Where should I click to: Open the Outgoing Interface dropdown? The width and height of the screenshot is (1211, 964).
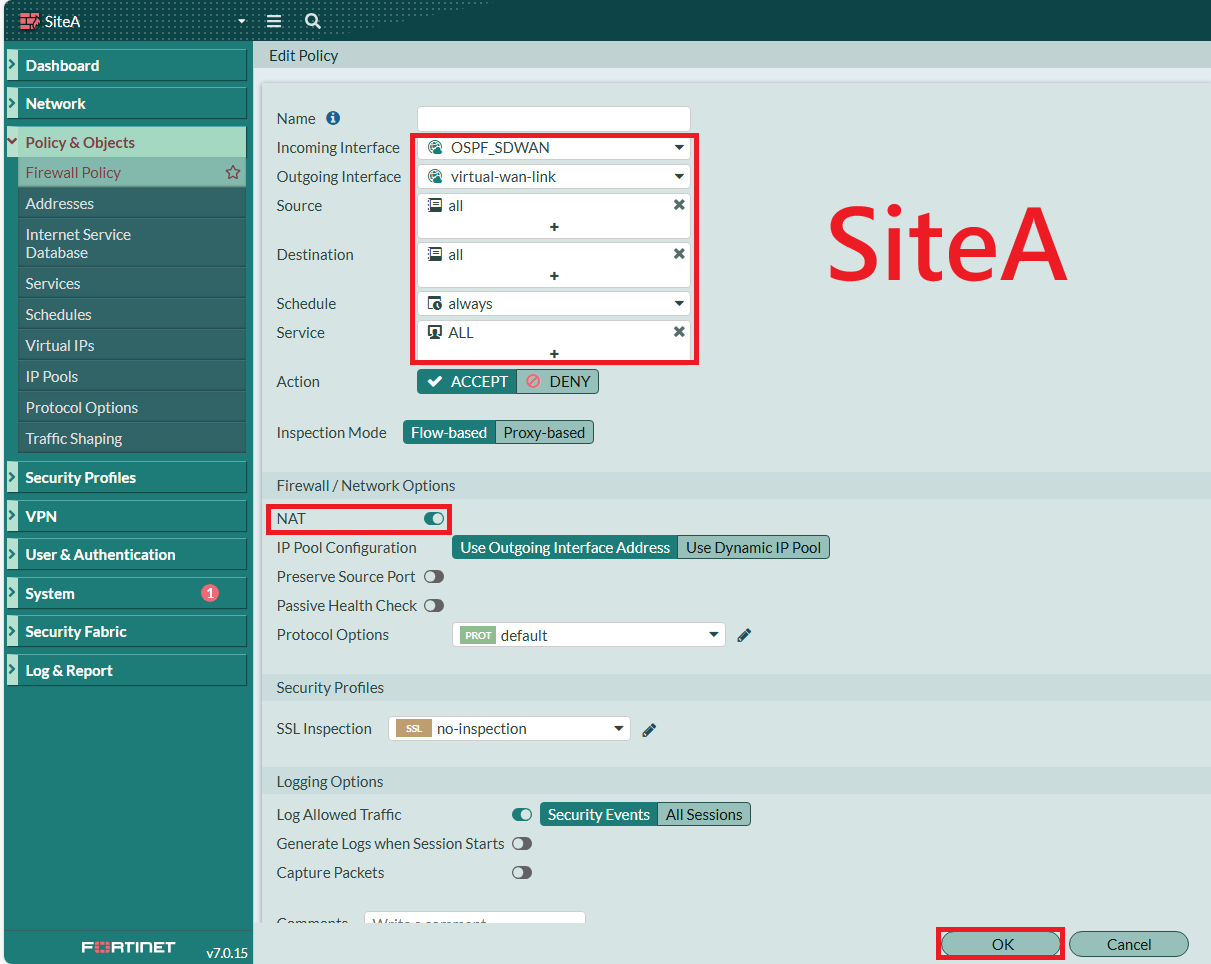click(x=554, y=176)
